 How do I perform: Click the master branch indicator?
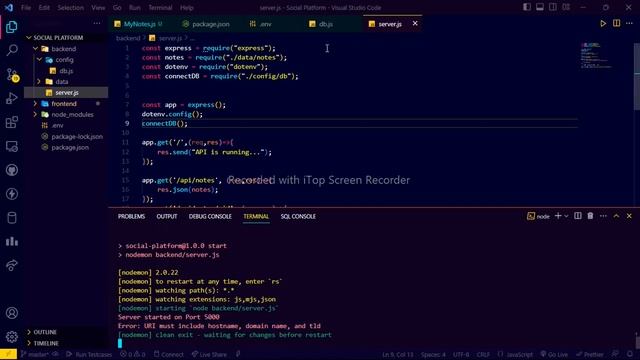34,354
